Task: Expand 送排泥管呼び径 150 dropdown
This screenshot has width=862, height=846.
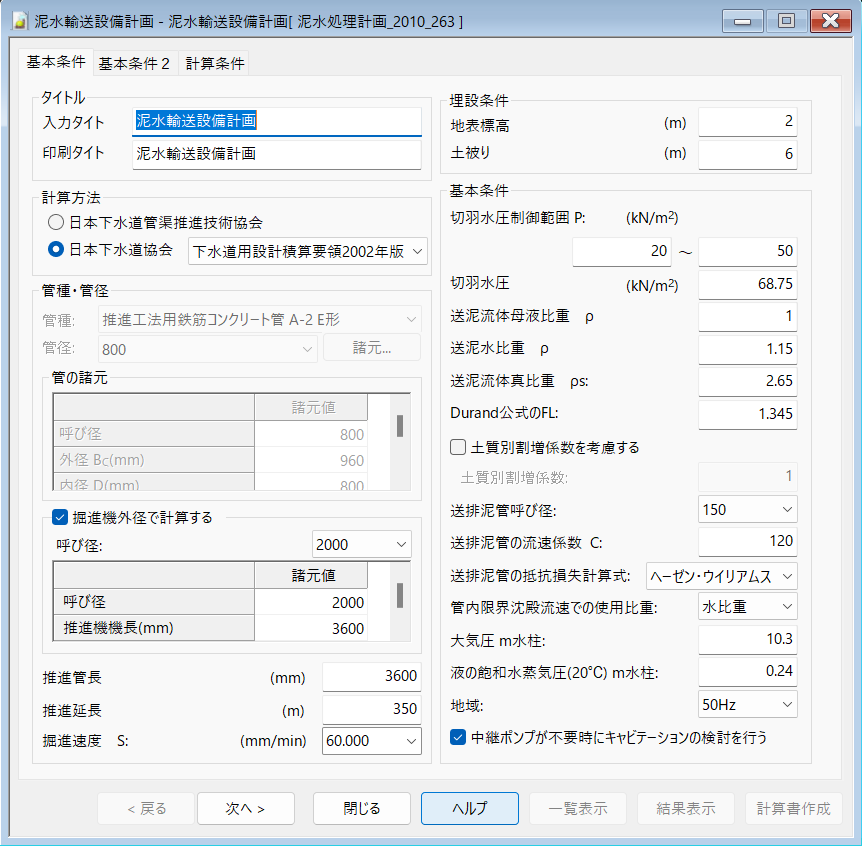Action: pos(747,510)
